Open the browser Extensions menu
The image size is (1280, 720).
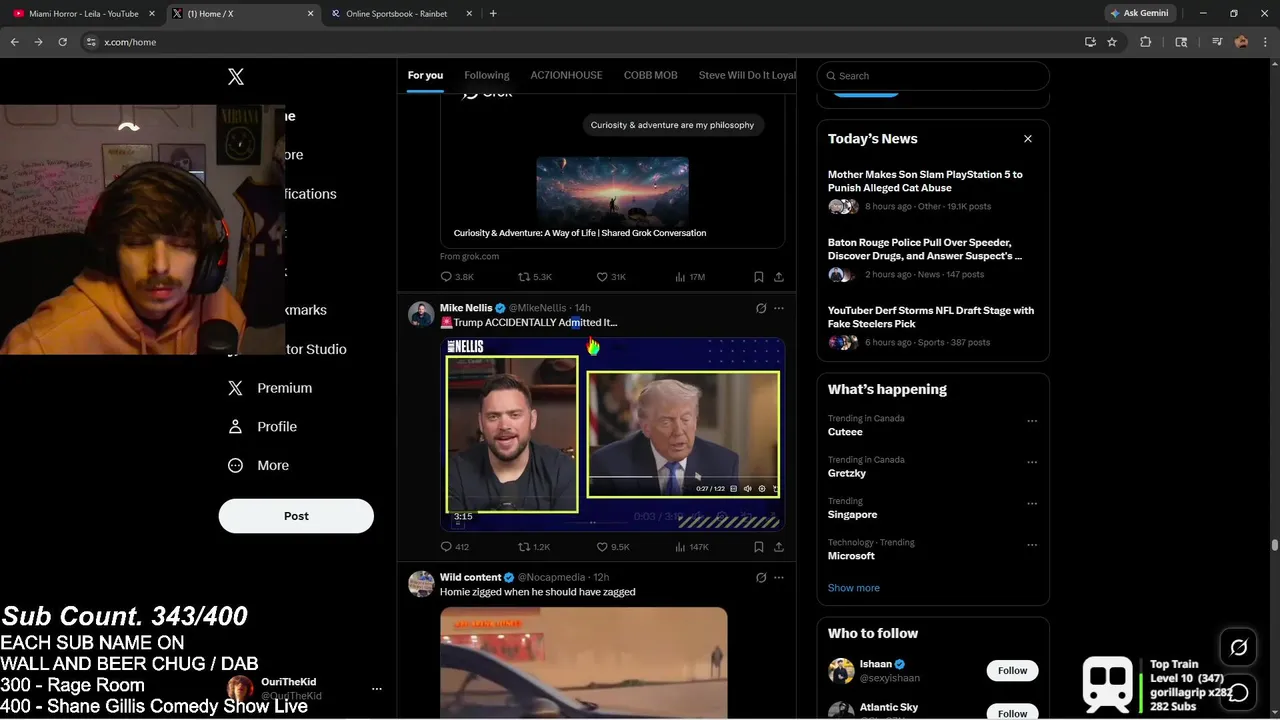click(x=1146, y=42)
